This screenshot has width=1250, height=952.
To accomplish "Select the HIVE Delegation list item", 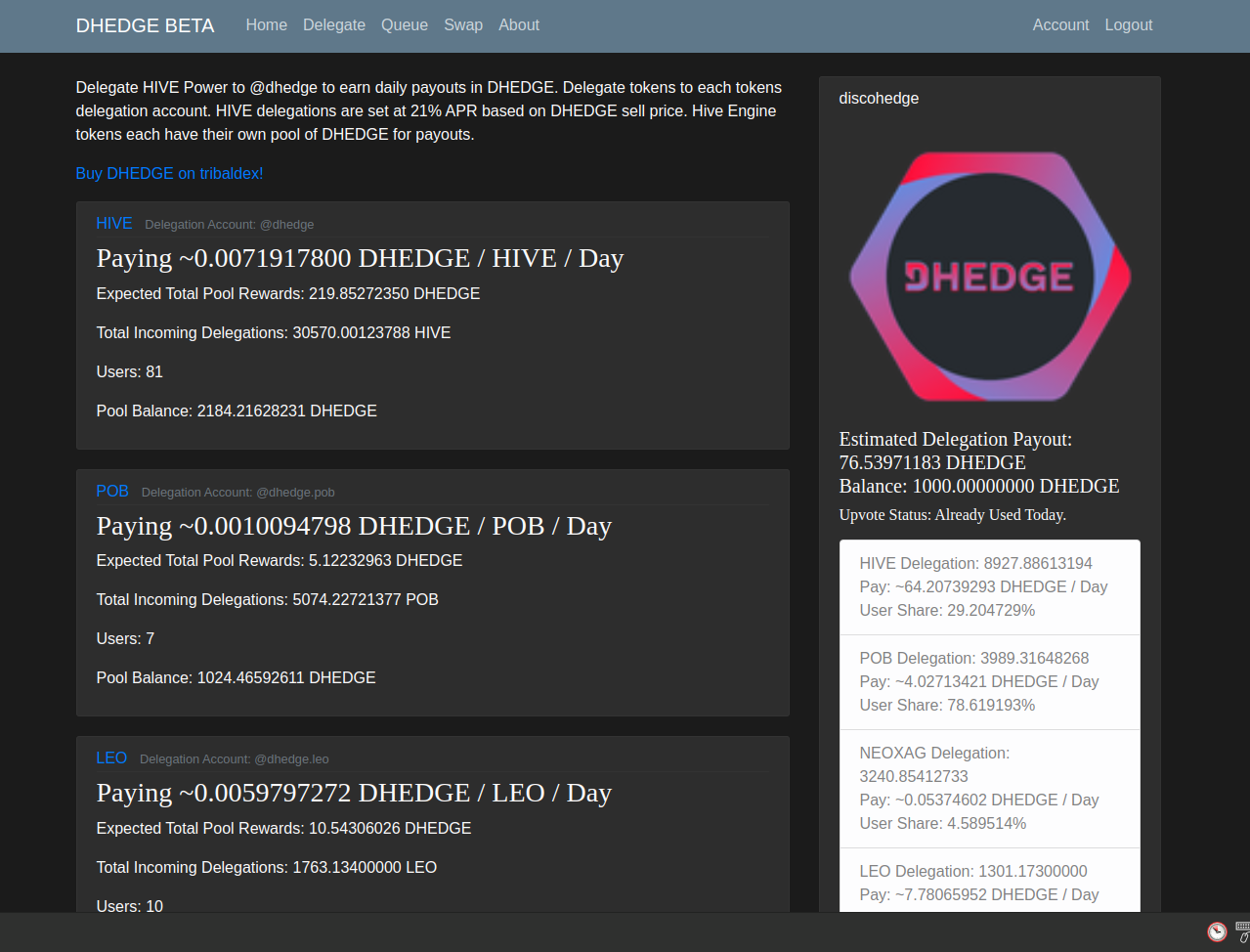I will (x=990, y=587).
